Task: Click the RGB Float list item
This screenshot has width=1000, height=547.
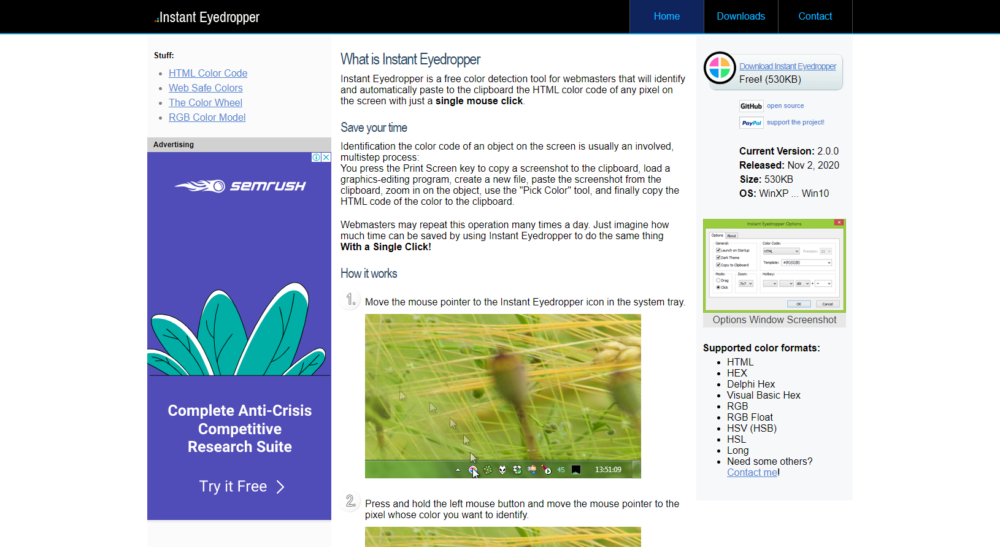Action: pos(750,418)
